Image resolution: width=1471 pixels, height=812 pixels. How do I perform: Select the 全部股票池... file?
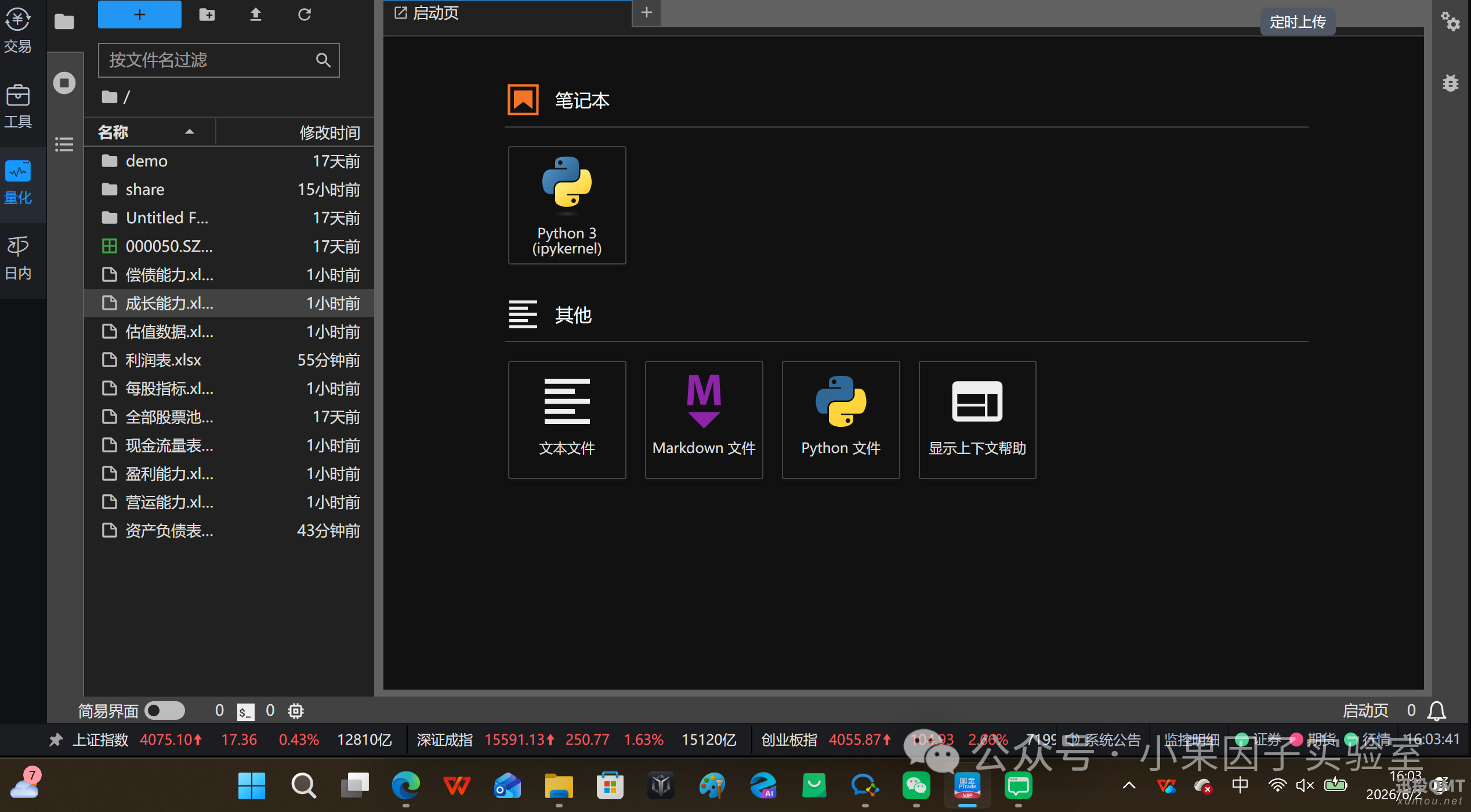tap(229, 416)
